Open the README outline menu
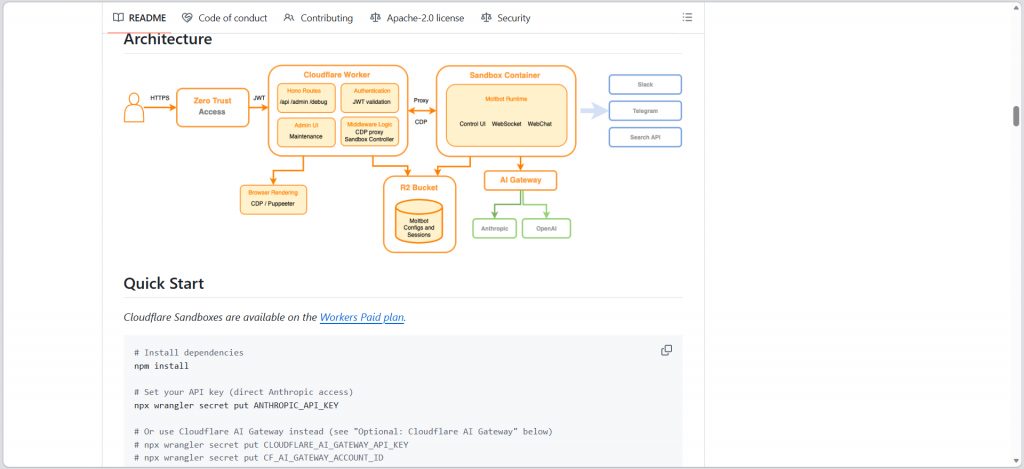1024x469 pixels. tap(687, 17)
